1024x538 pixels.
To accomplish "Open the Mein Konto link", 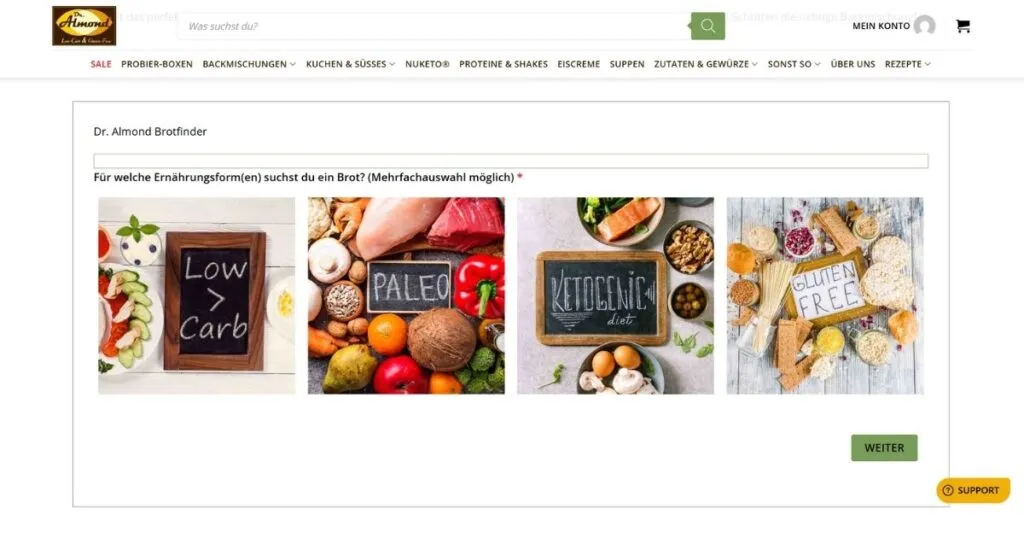I will 881,26.
